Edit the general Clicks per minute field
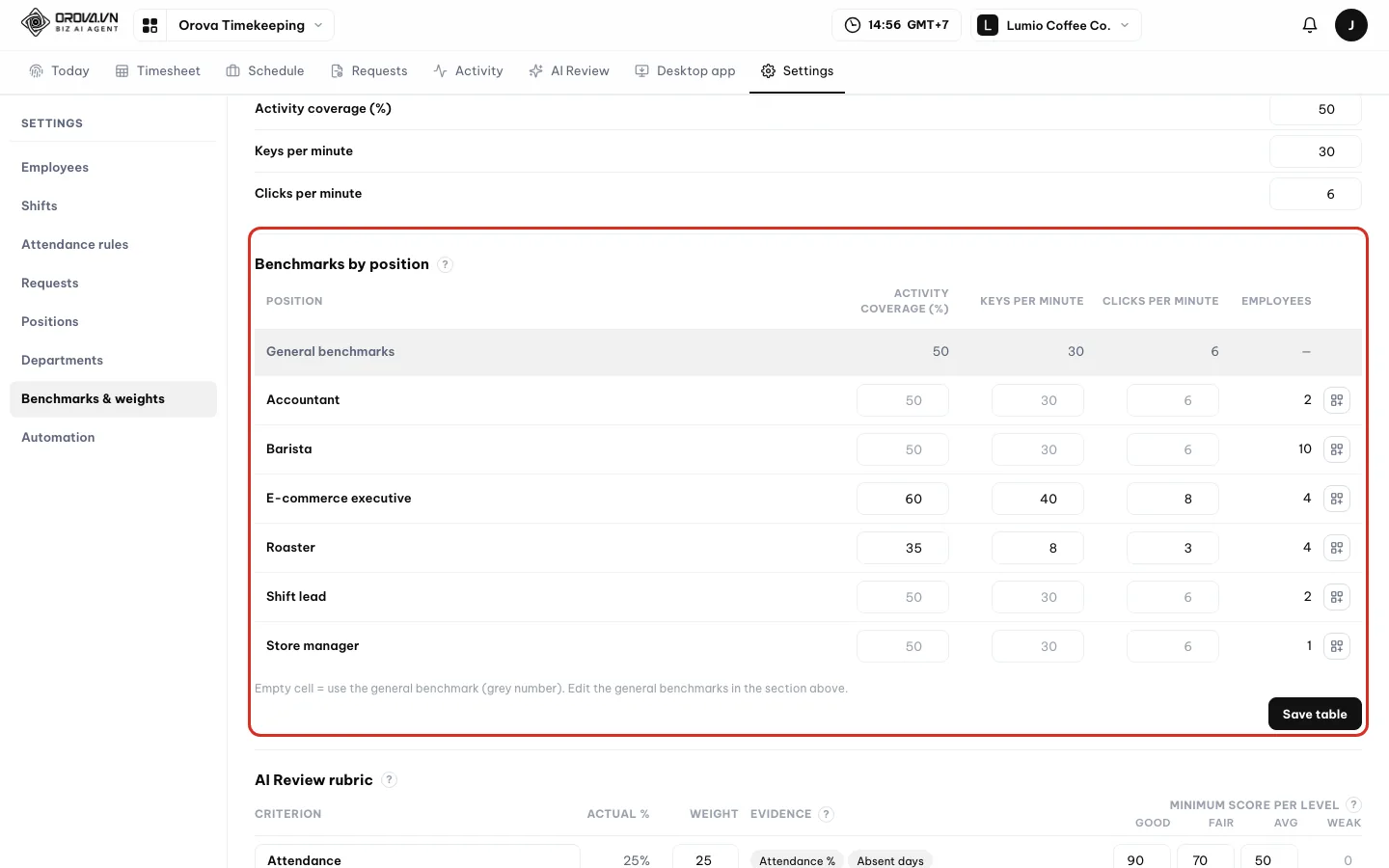 pos(1316,194)
